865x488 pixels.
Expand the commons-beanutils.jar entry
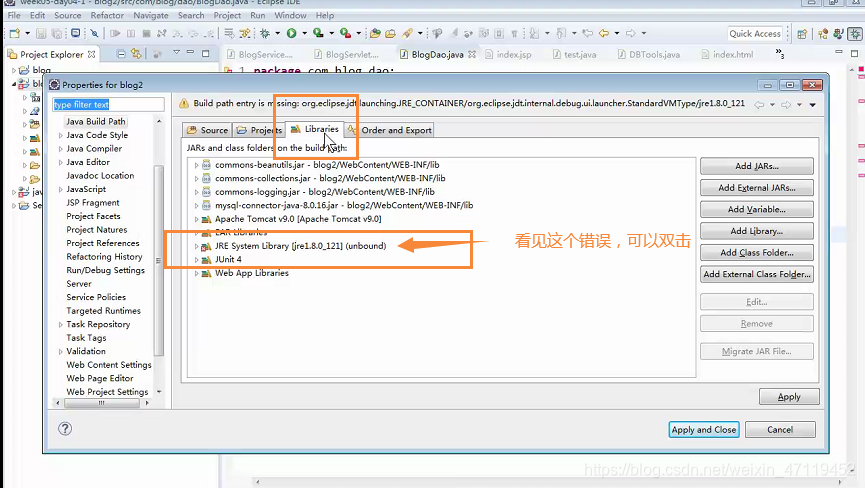(196, 165)
